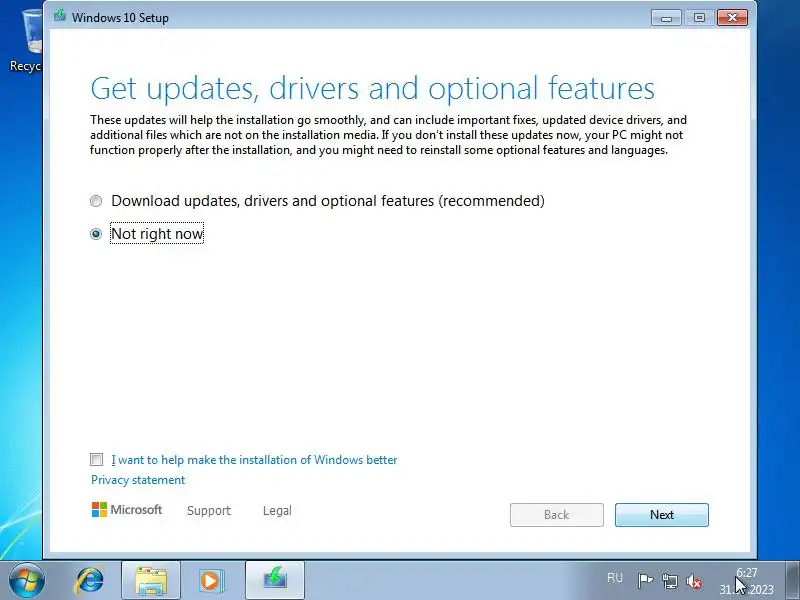Minimize the Windows 10 Setup window
The image size is (800, 600).
coord(666,18)
